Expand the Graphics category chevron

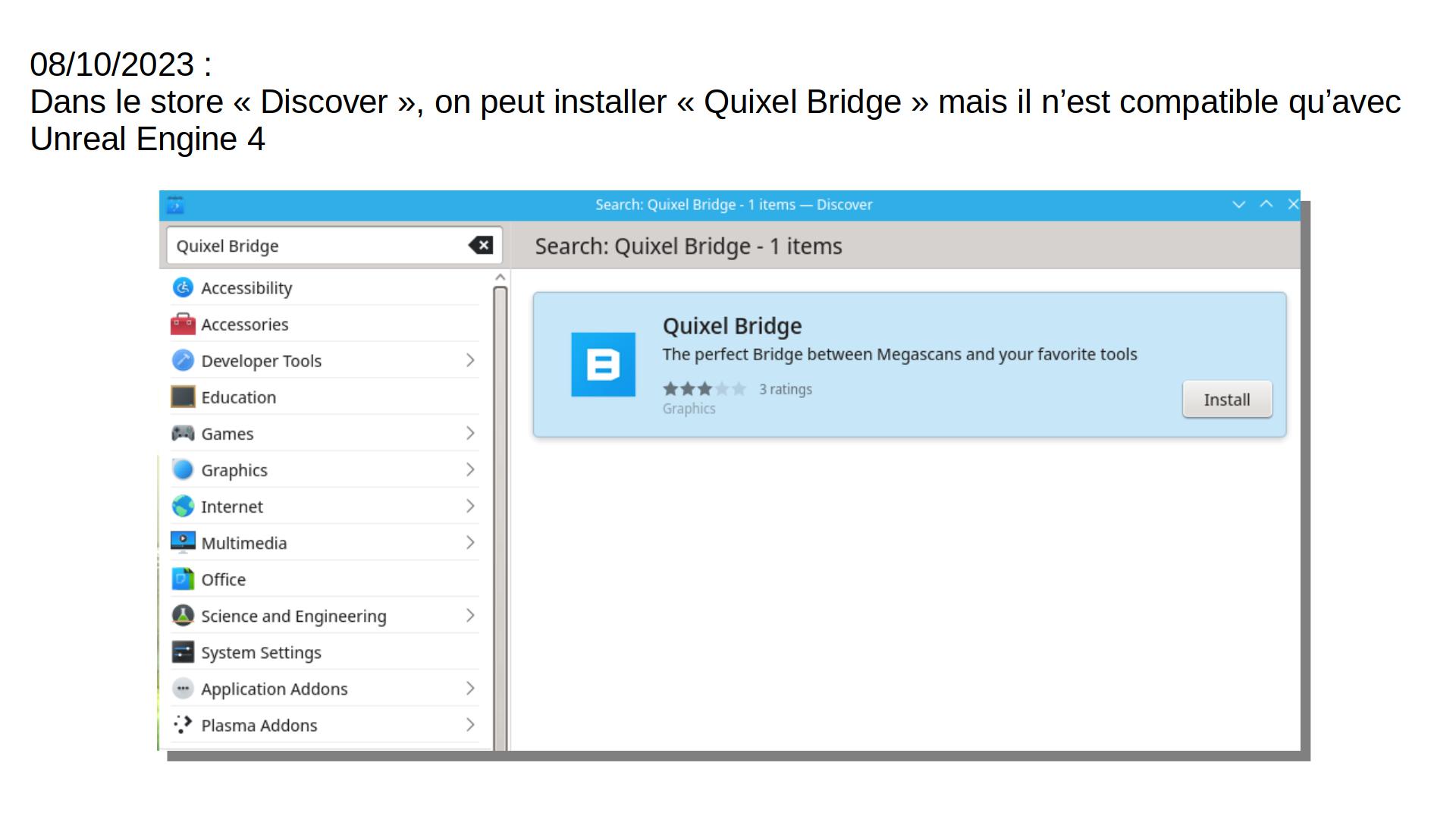point(470,469)
